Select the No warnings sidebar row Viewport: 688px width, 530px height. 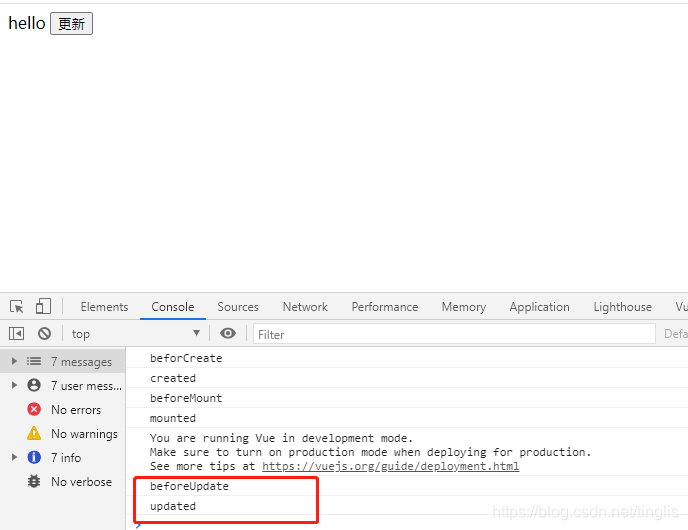click(63, 433)
